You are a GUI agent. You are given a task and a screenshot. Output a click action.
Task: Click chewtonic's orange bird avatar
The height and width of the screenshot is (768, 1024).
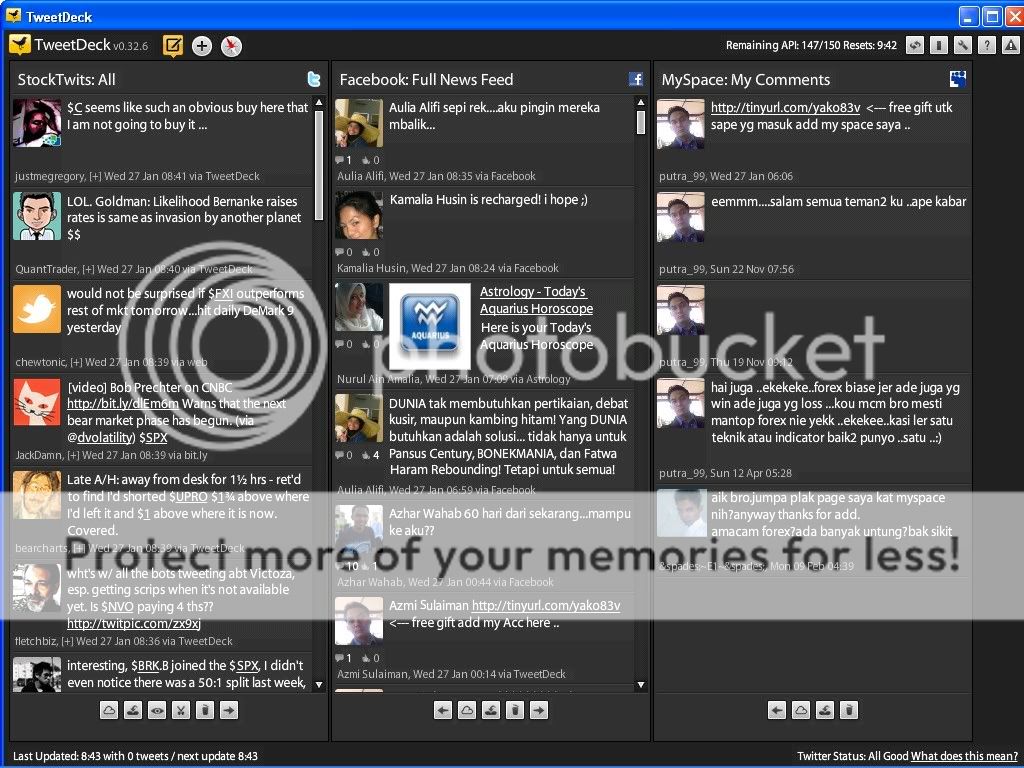tap(37, 309)
